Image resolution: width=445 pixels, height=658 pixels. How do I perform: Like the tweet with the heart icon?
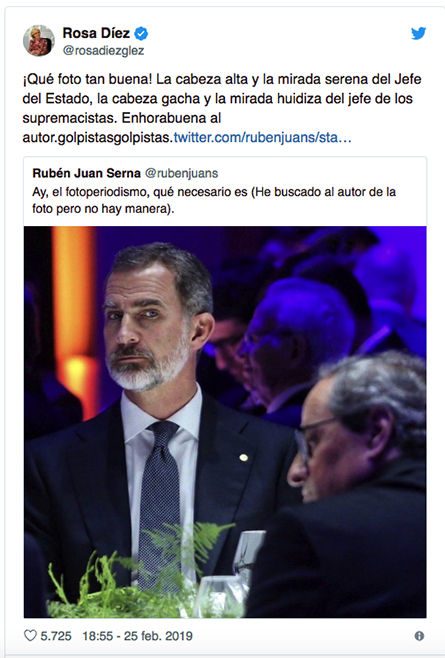point(30,635)
